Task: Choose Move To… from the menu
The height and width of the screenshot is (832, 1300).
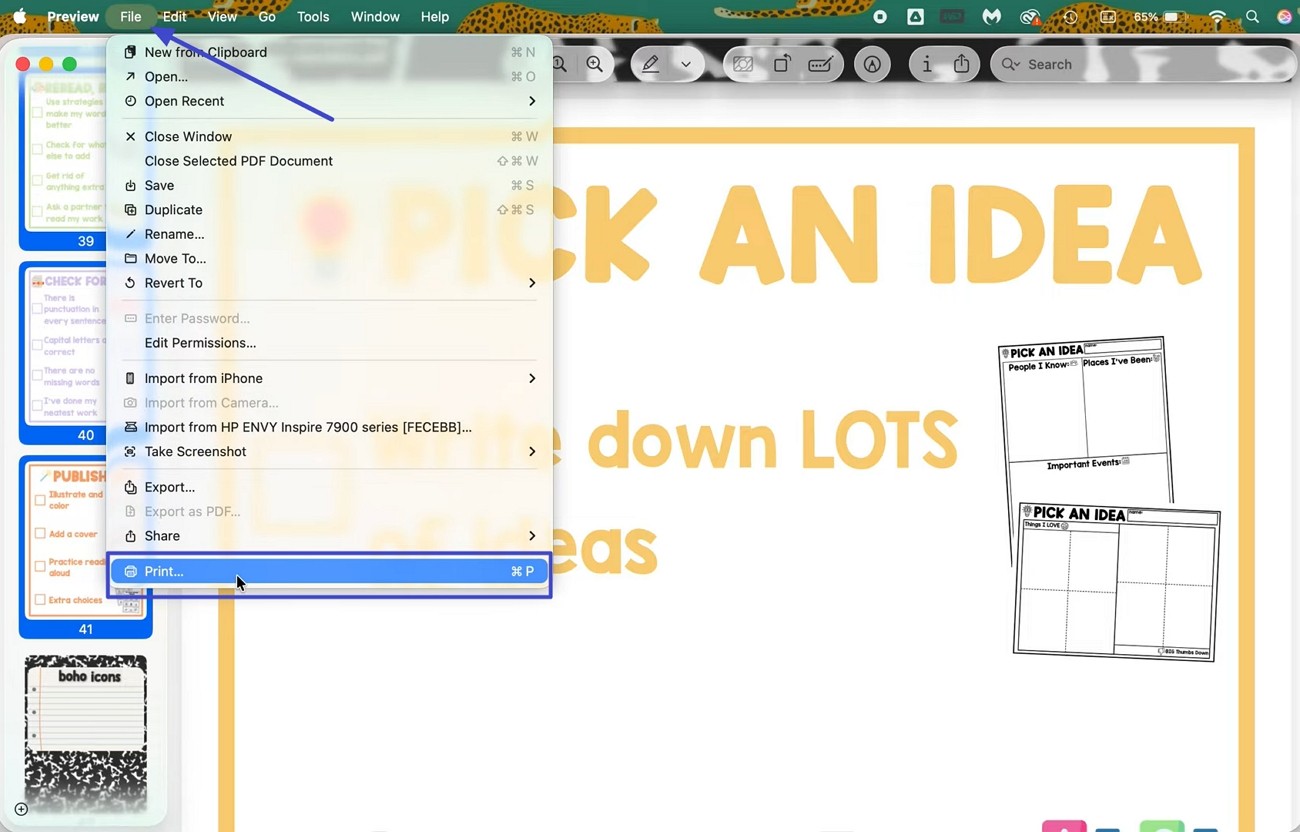Action: [329, 258]
